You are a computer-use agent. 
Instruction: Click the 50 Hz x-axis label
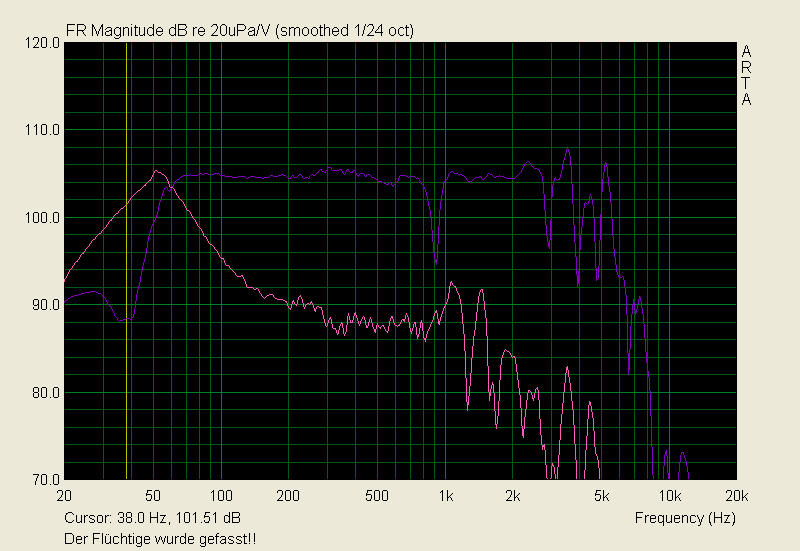click(x=153, y=496)
